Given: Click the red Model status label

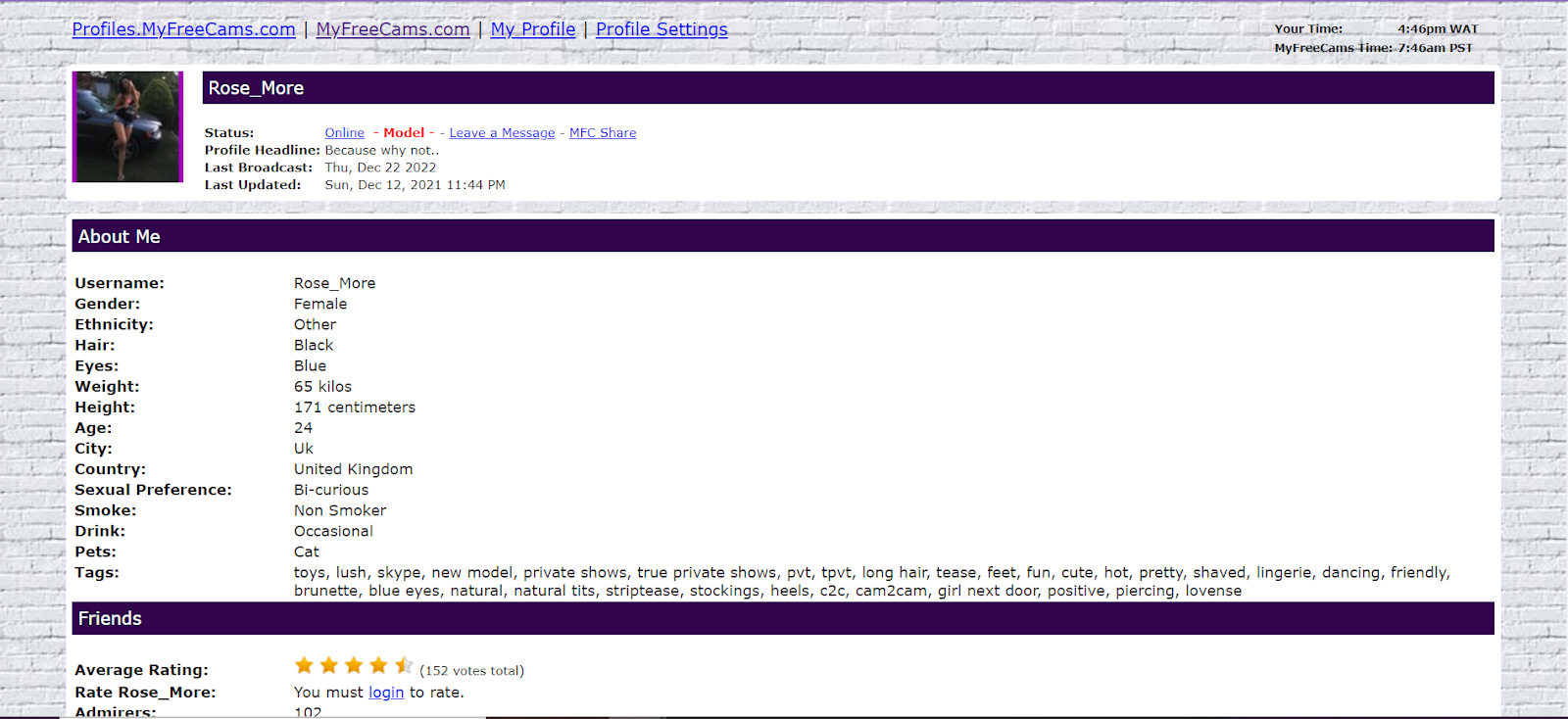Looking at the screenshot, I should [404, 133].
